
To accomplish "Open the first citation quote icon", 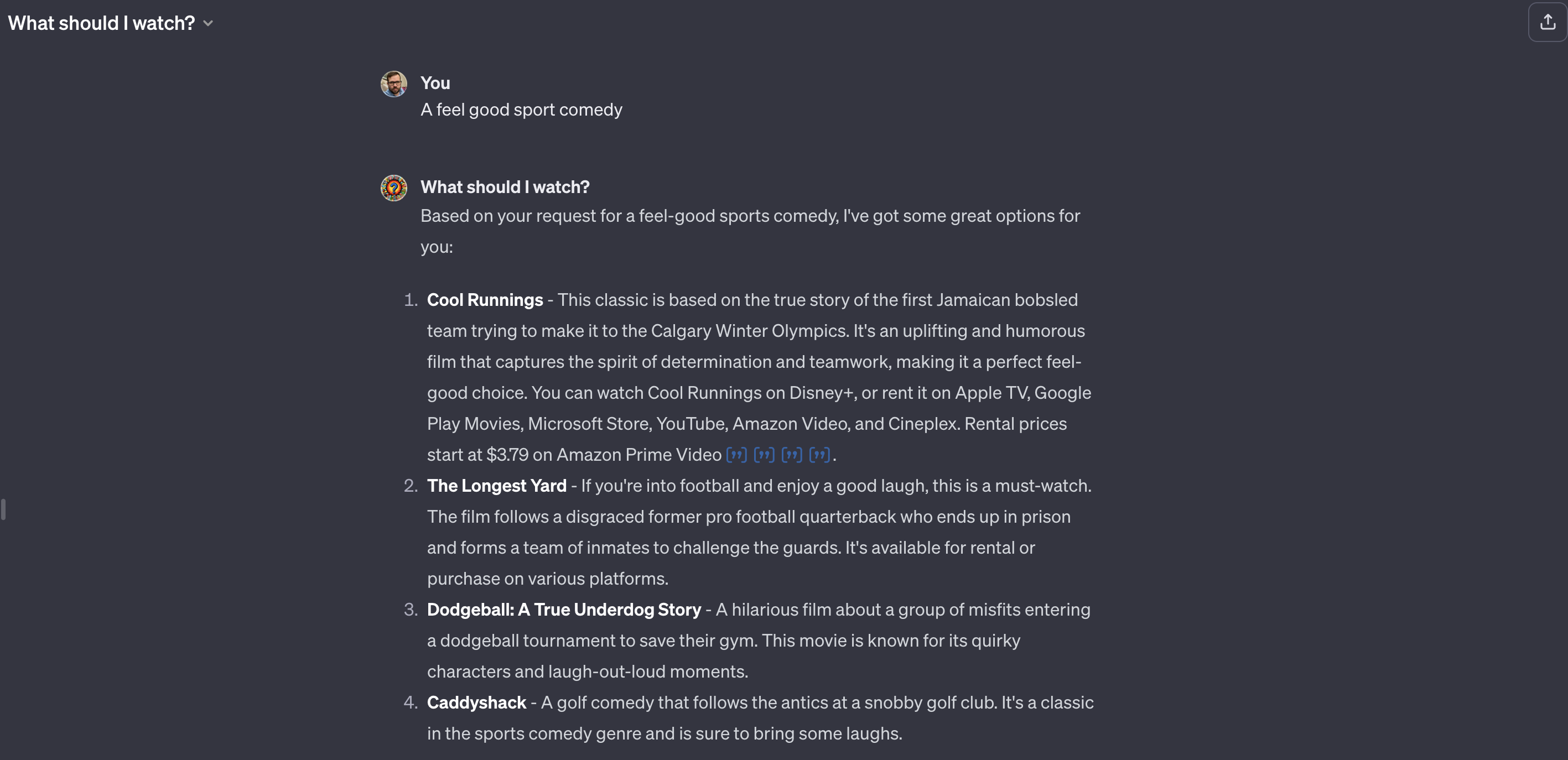I will [x=736, y=455].
